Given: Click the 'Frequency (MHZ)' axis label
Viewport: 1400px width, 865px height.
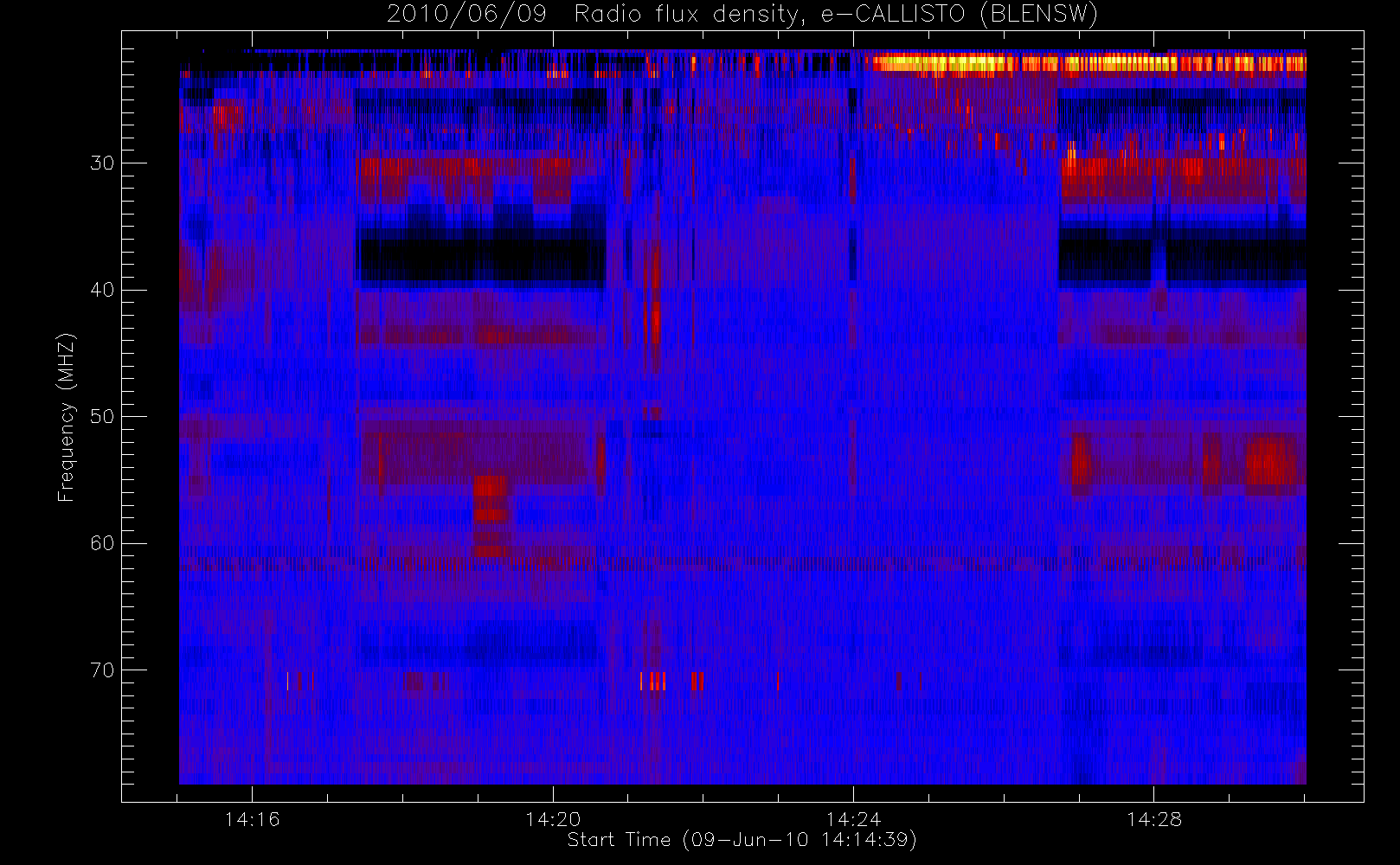Looking at the screenshot, I should tap(66, 417).
